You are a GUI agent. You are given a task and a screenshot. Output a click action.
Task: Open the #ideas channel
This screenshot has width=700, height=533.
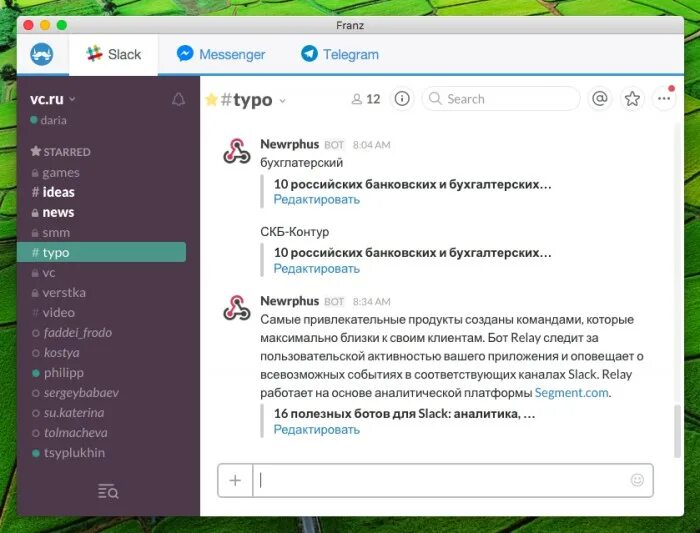pos(53,192)
